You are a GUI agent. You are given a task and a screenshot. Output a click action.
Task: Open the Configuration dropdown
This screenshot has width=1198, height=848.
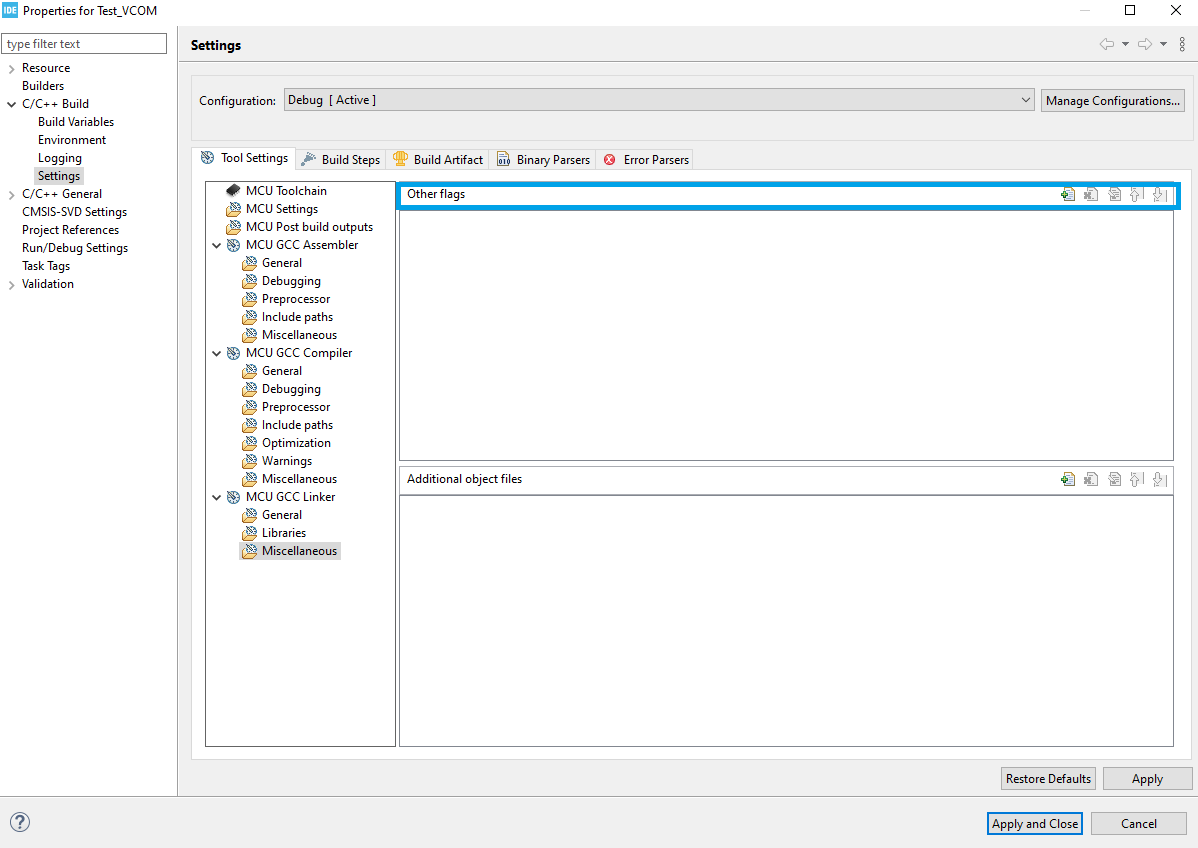(1025, 99)
